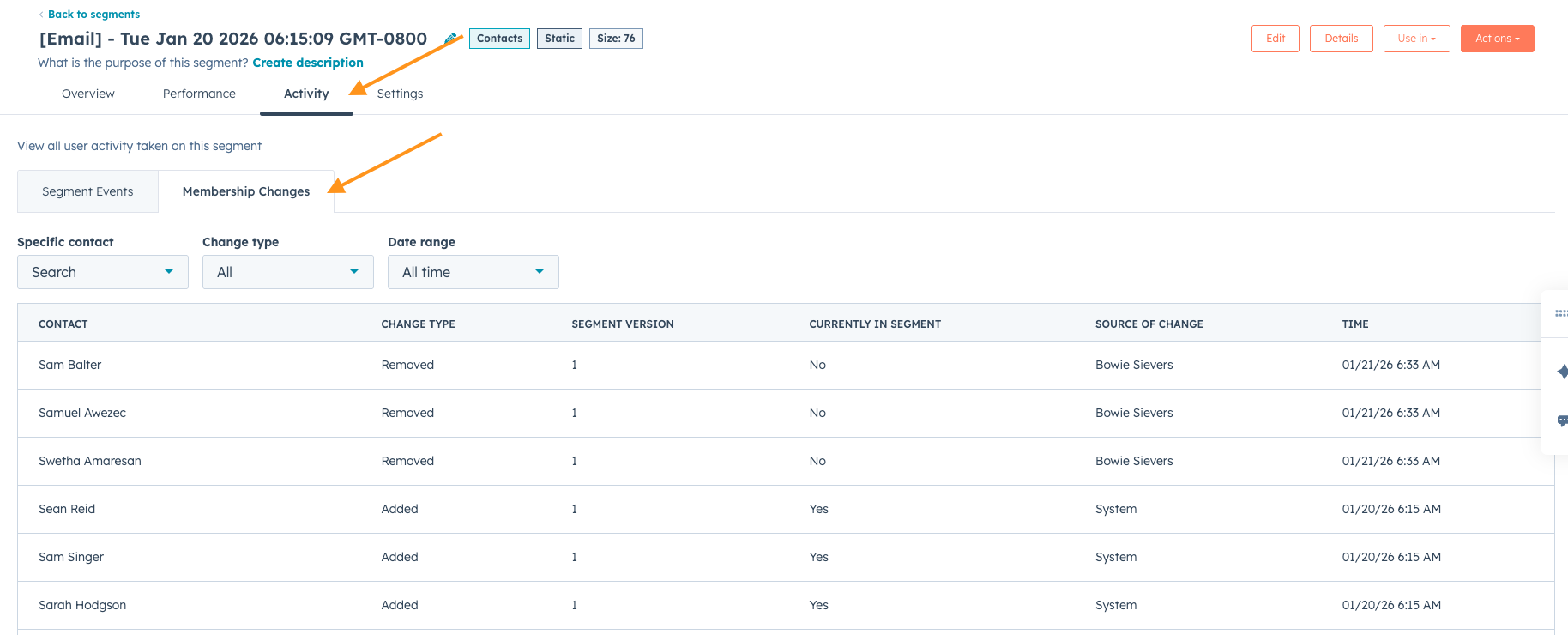The width and height of the screenshot is (1568, 635).
Task: Switch to the Performance tab
Action: (x=199, y=94)
